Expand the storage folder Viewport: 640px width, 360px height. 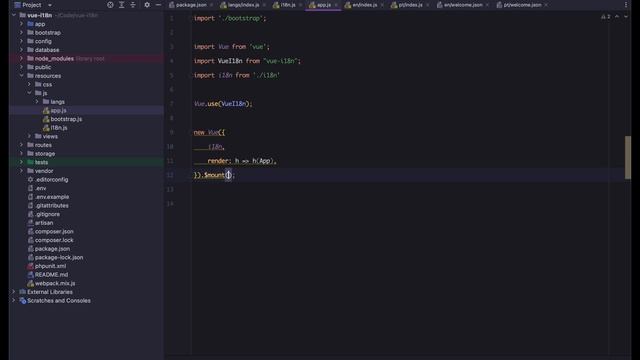[21, 153]
